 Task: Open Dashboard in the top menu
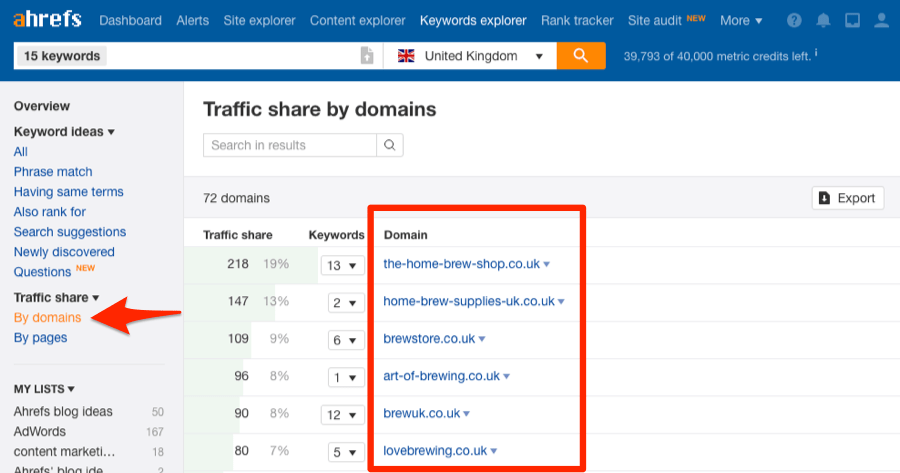130,21
